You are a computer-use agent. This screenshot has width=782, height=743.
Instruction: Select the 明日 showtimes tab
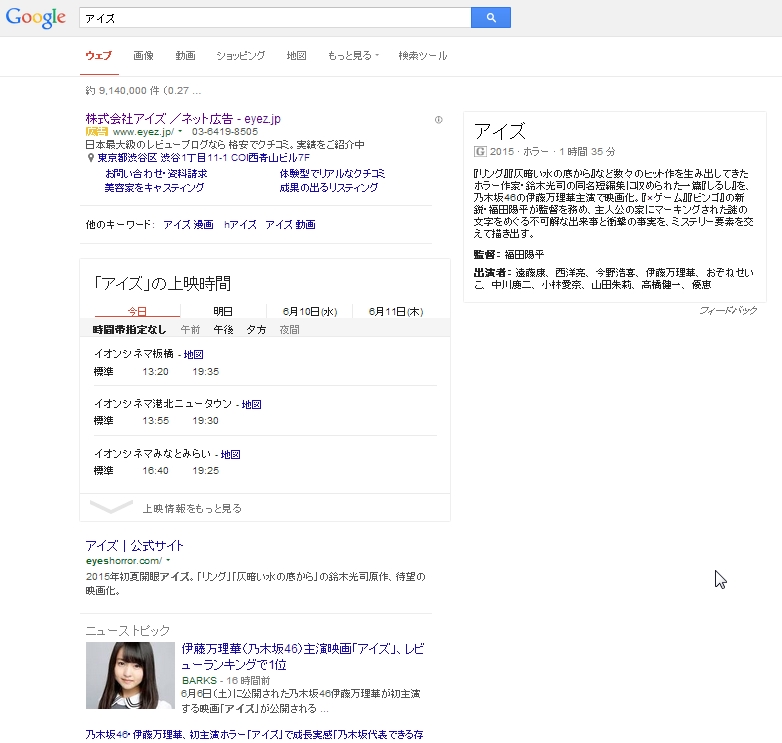223,312
